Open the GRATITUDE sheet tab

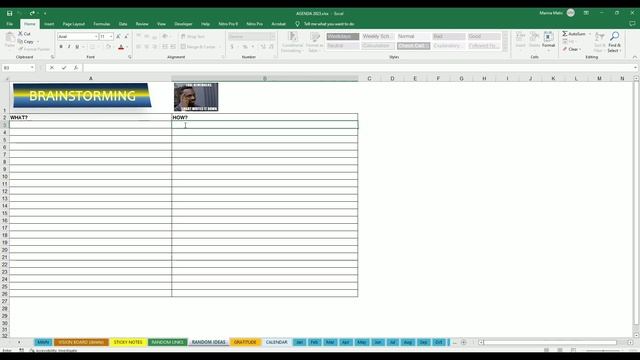[x=245, y=342]
